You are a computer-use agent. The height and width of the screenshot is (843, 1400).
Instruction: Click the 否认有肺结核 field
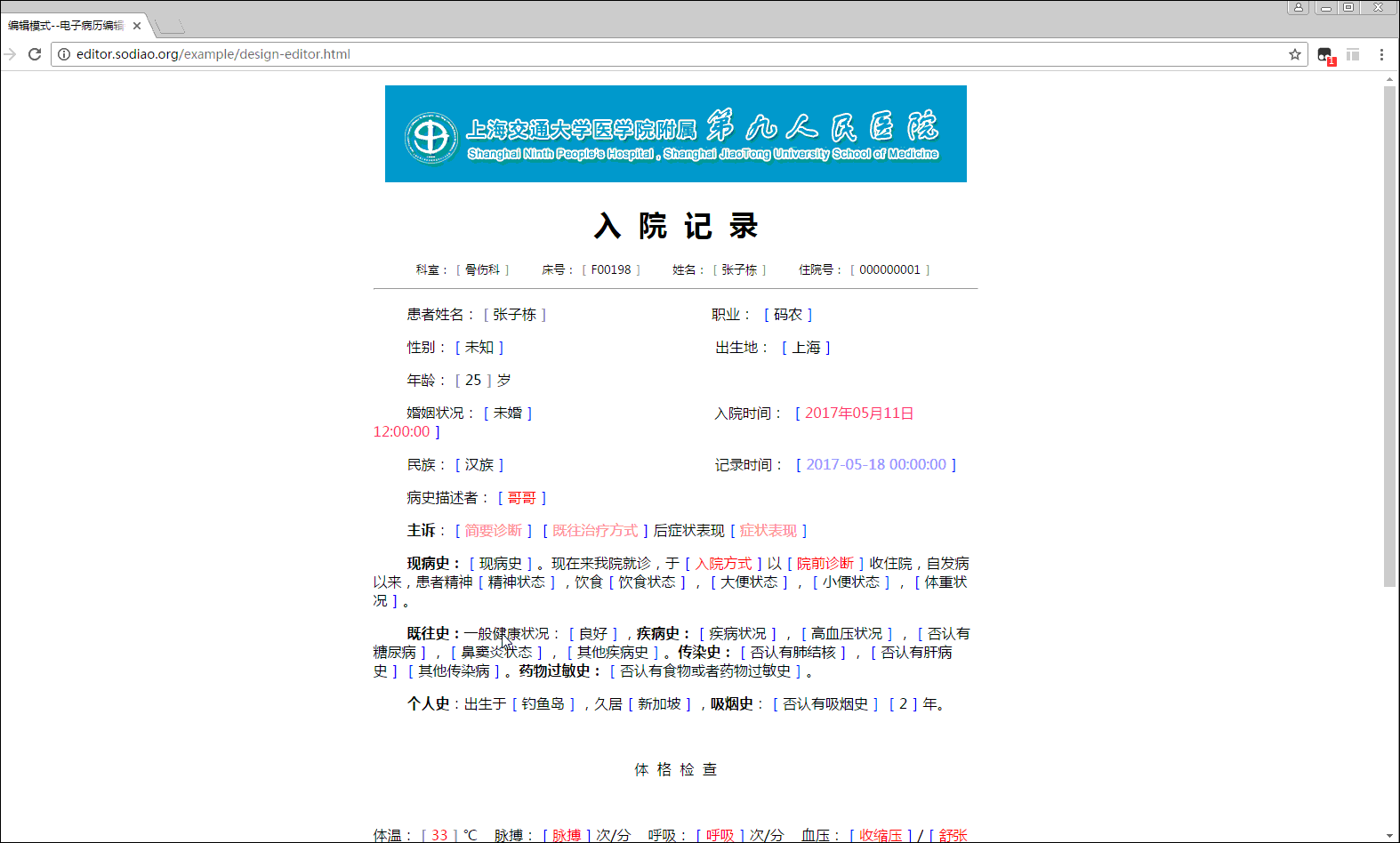pos(793,653)
